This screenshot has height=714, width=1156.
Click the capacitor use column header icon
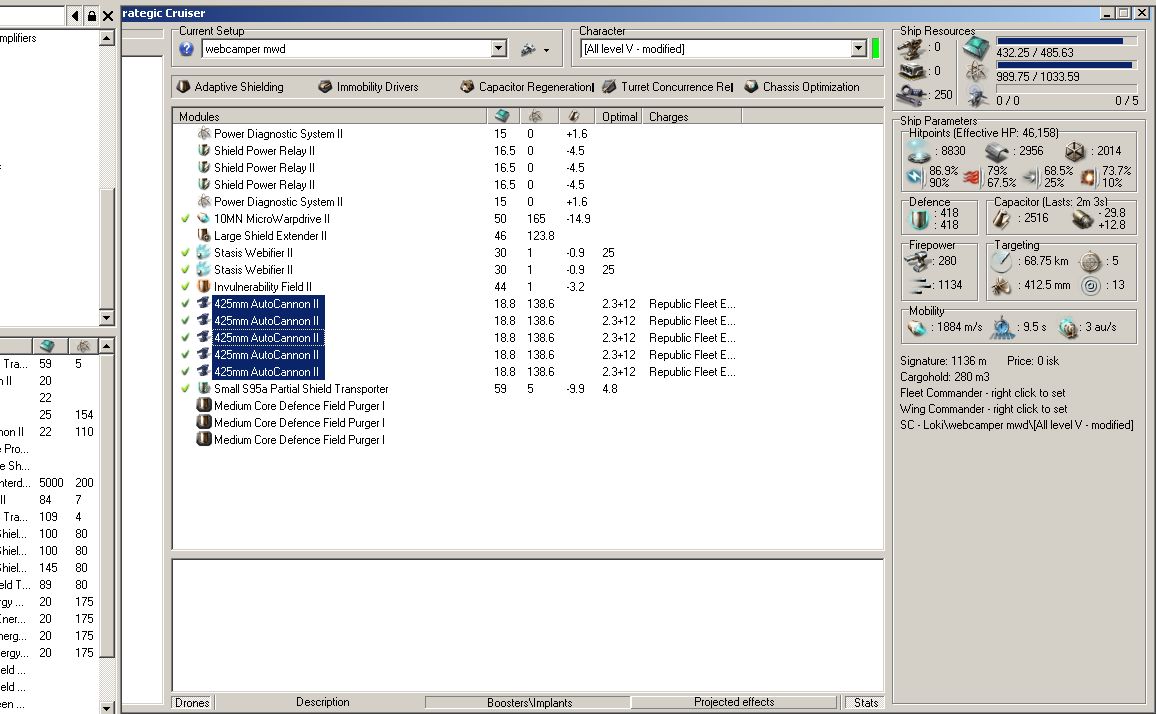tap(575, 117)
